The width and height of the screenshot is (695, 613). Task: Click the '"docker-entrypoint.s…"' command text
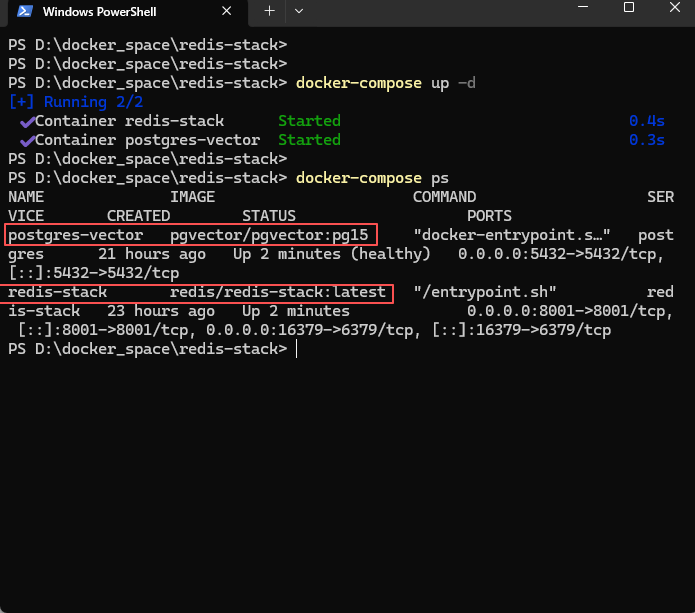(x=512, y=235)
